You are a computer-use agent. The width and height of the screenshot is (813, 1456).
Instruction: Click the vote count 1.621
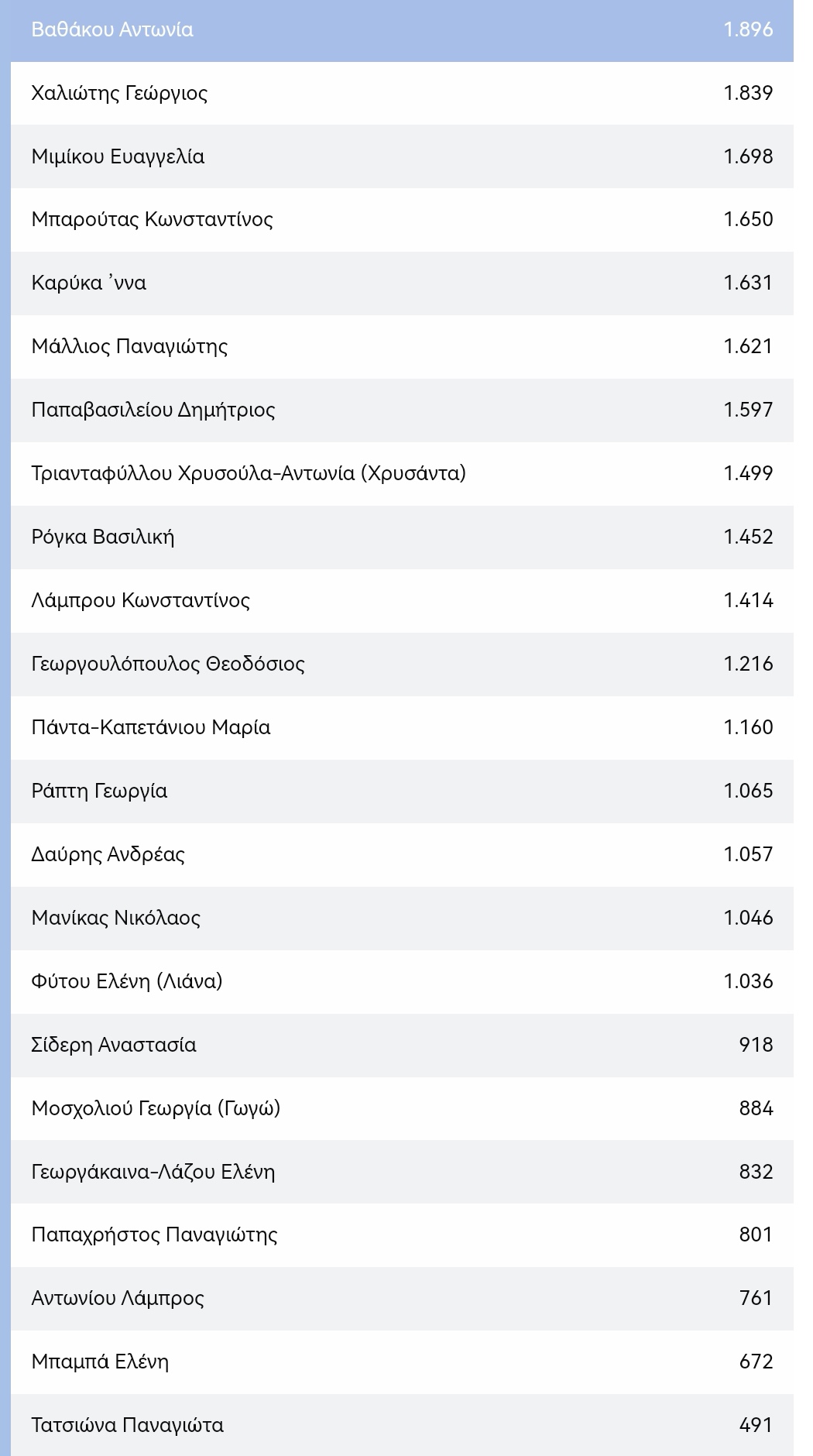tap(747, 346)
